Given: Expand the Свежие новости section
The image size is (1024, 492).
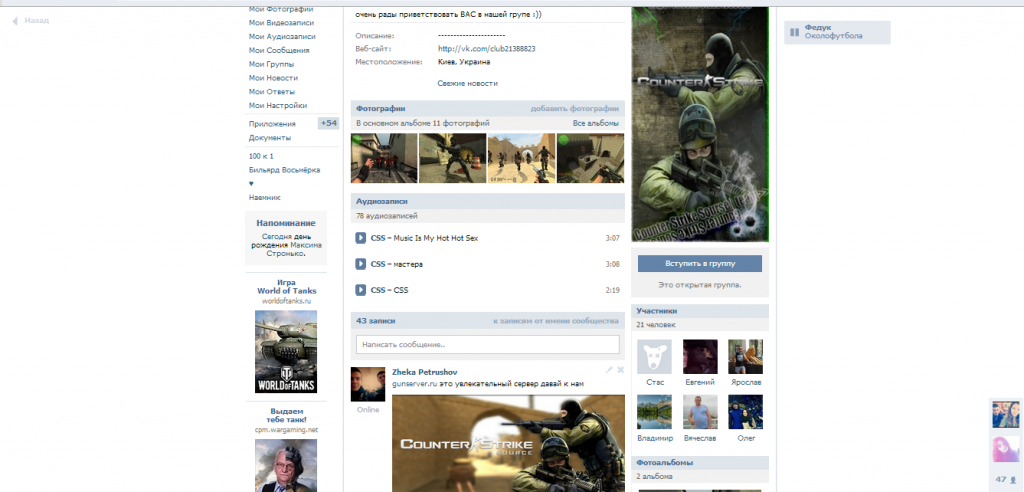Looking at the screenshot, I should tap(467, 83).
